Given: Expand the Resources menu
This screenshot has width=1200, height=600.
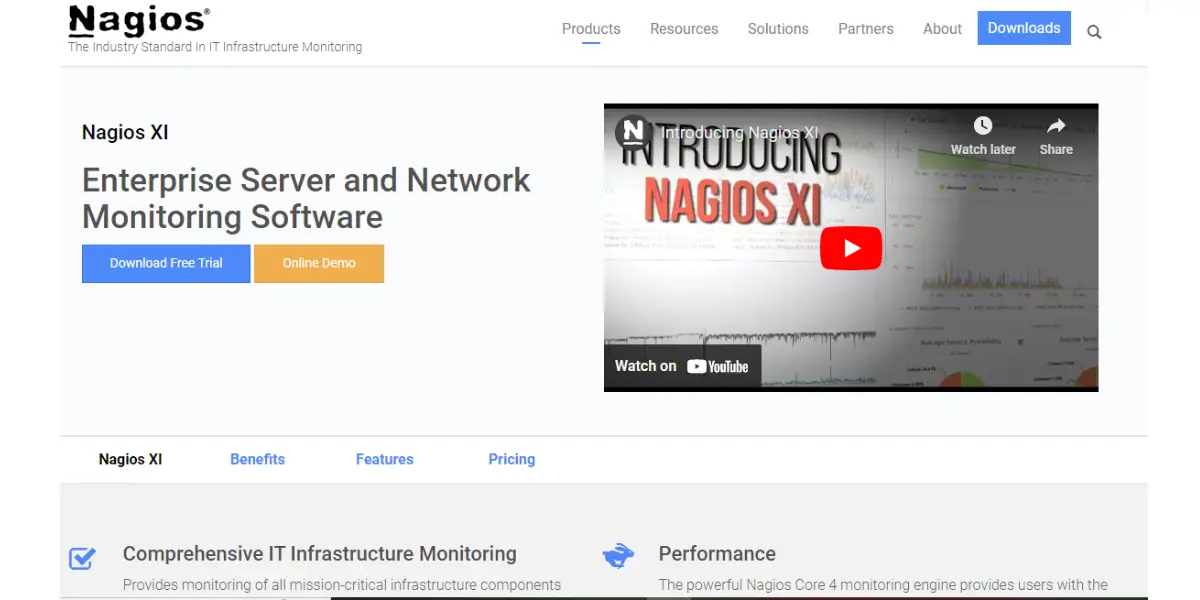Looking at the screenshot, I should click(684, 29).
